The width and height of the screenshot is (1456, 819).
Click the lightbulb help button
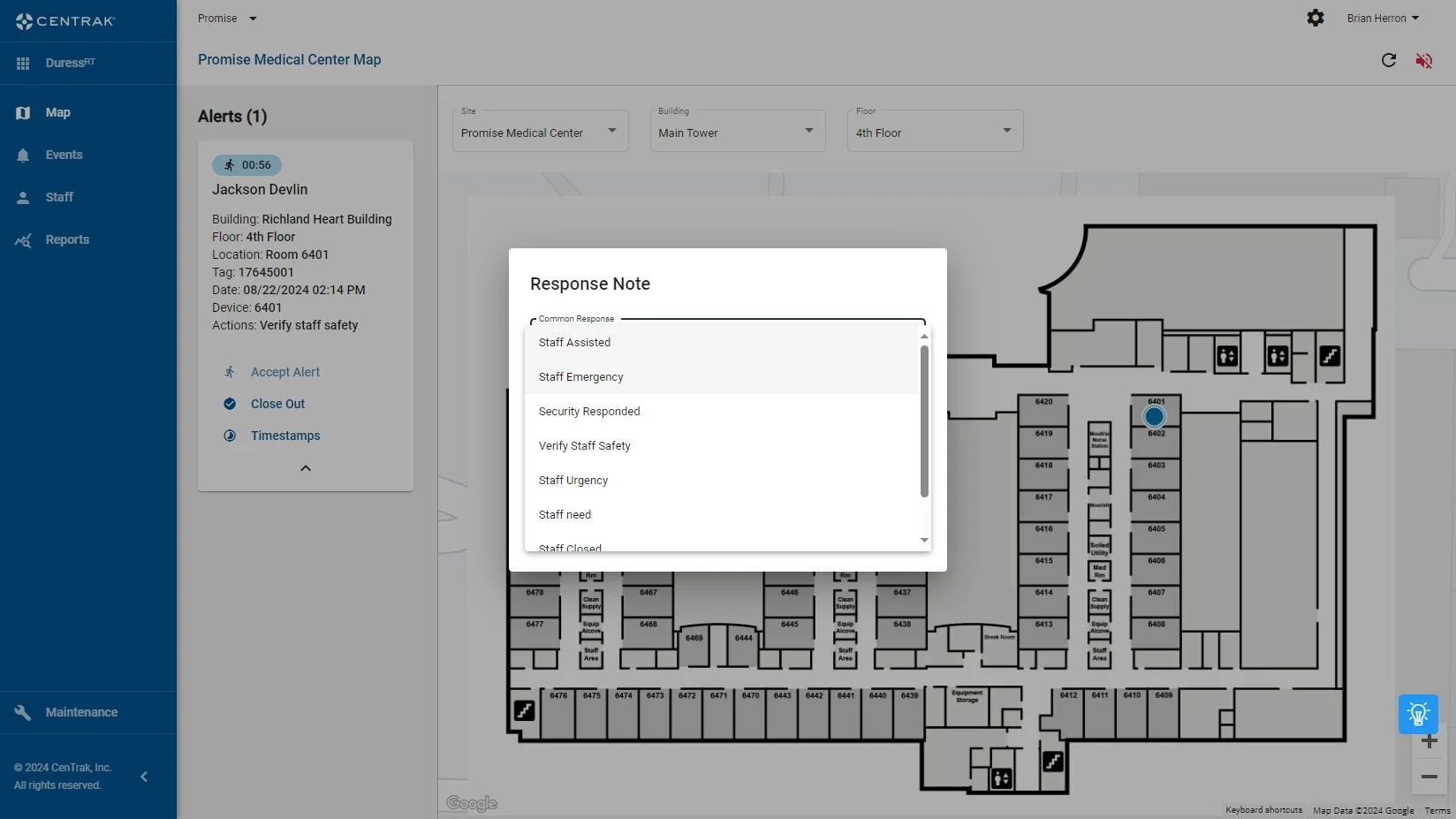pyautogui.click(x=1418, y=714)
